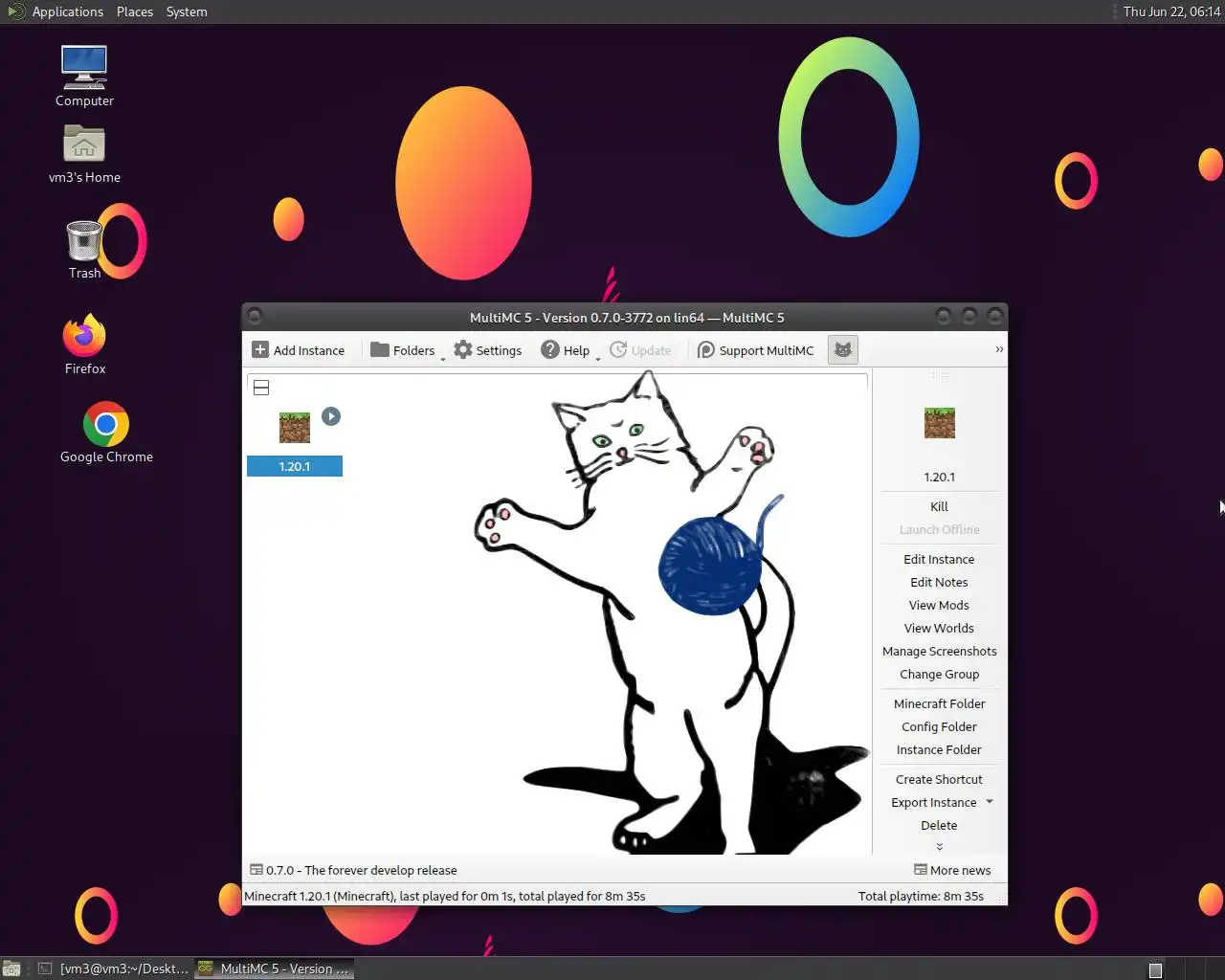Screen dimensions: 1225x980
Task: Kill the running instance
Action: pyautogui.click(x=940, y=506)
